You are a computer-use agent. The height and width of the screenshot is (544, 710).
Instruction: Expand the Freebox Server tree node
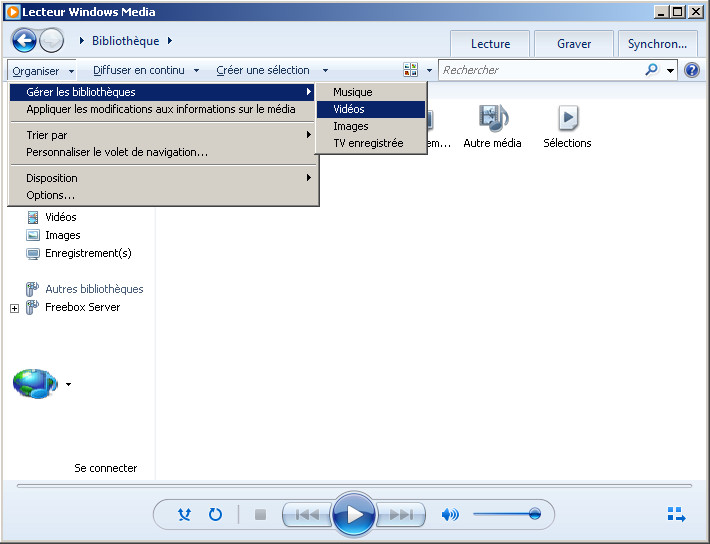click(x=14, y=308)
